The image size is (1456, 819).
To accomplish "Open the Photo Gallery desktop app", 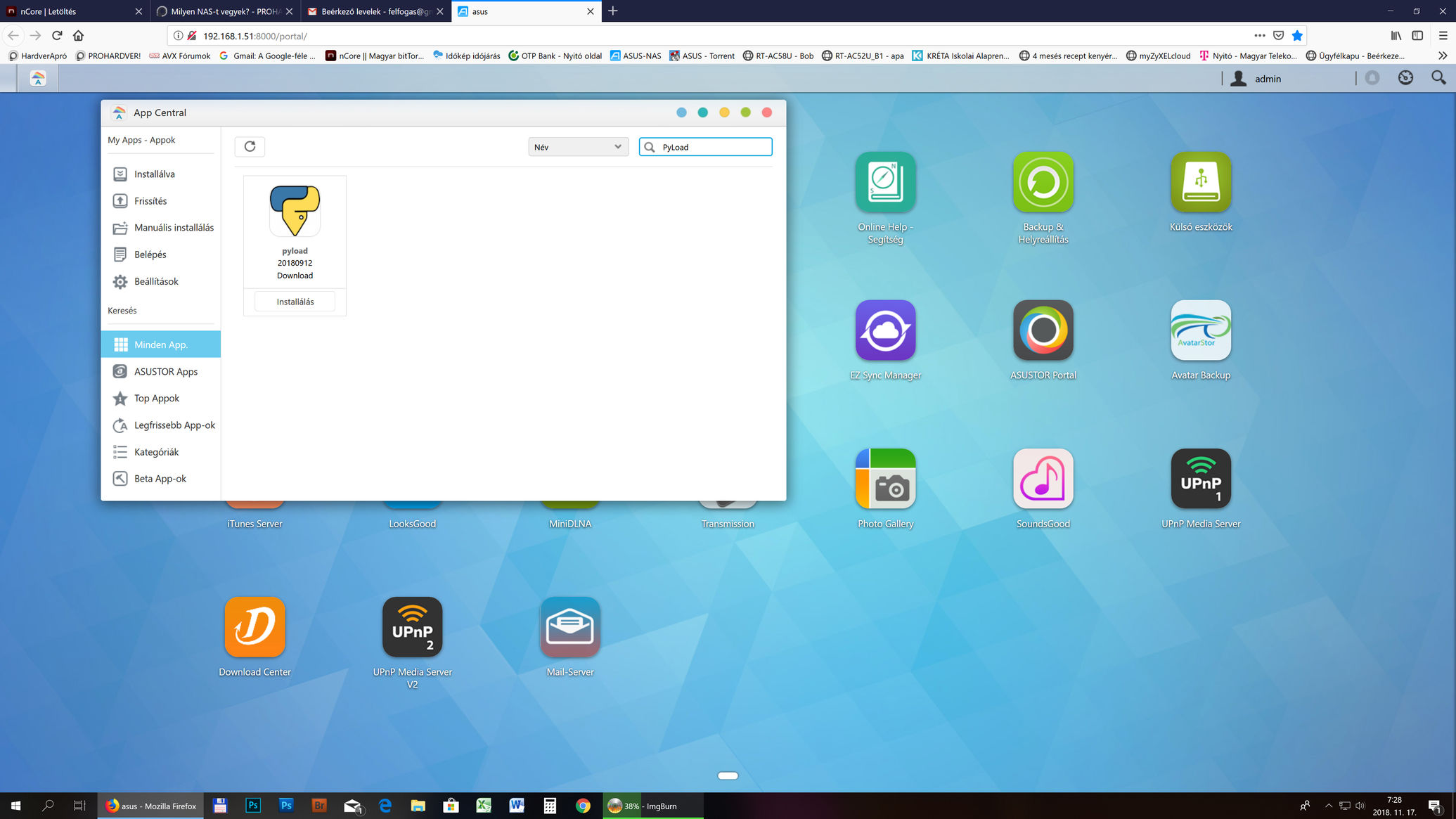I will [x=885, y=478].
